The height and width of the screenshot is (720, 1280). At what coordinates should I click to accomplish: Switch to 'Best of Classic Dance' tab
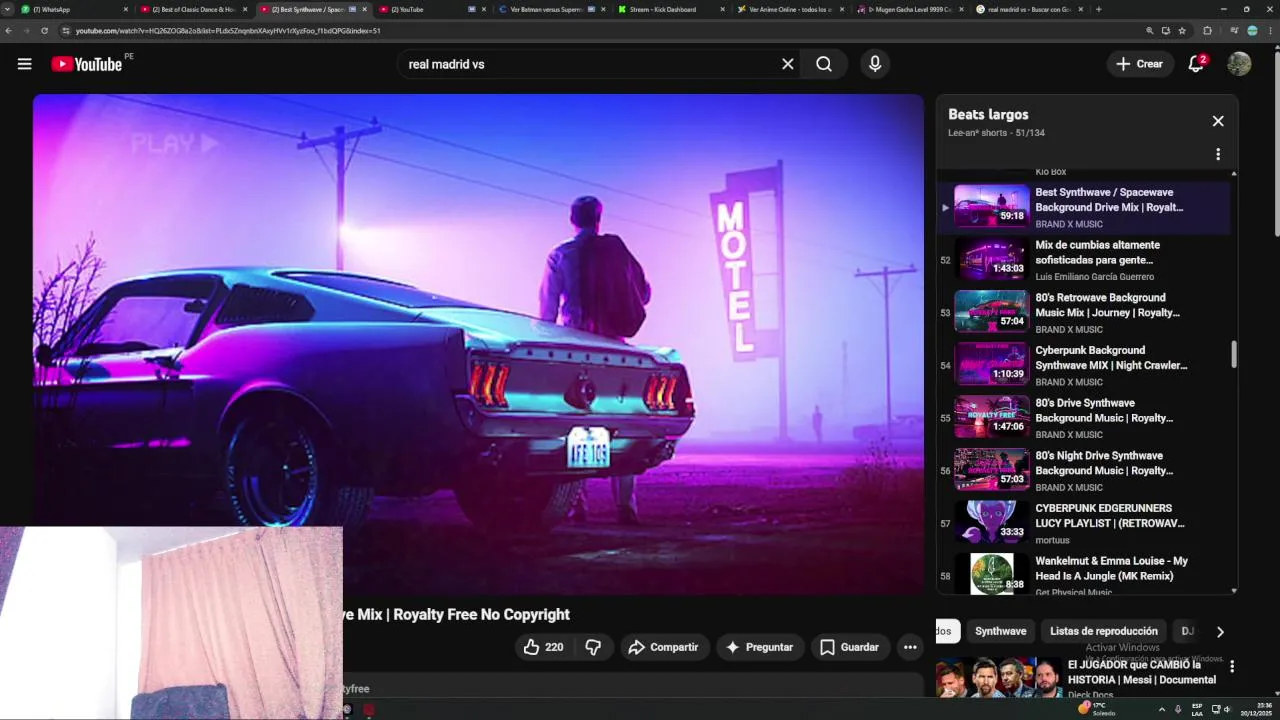(x=194, y=9)
